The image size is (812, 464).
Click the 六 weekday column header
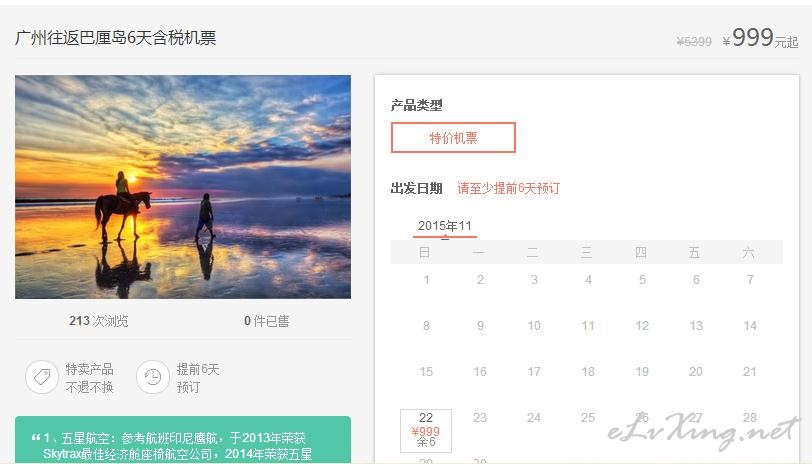pos(749,252)
